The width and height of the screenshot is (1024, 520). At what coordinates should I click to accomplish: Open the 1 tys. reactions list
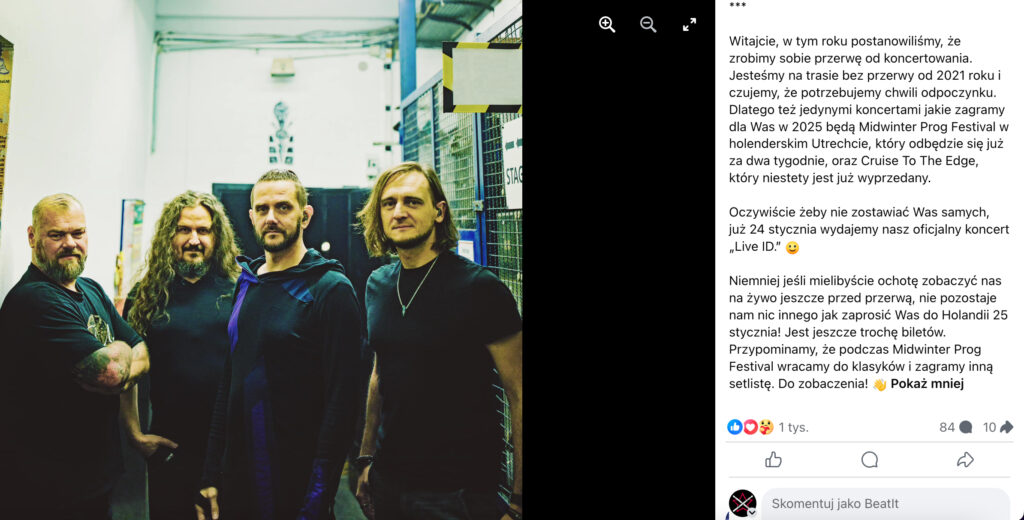click(793, 427)
